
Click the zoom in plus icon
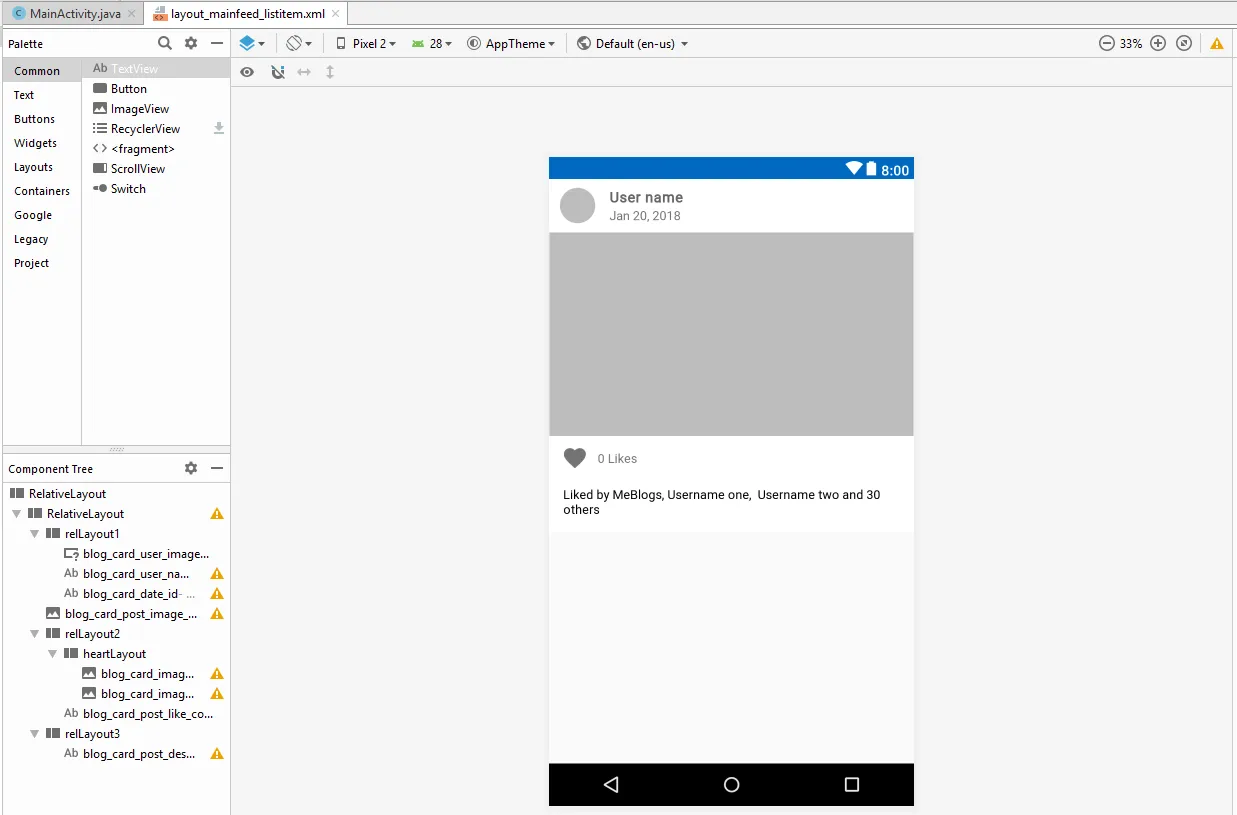coord(1158,43)
